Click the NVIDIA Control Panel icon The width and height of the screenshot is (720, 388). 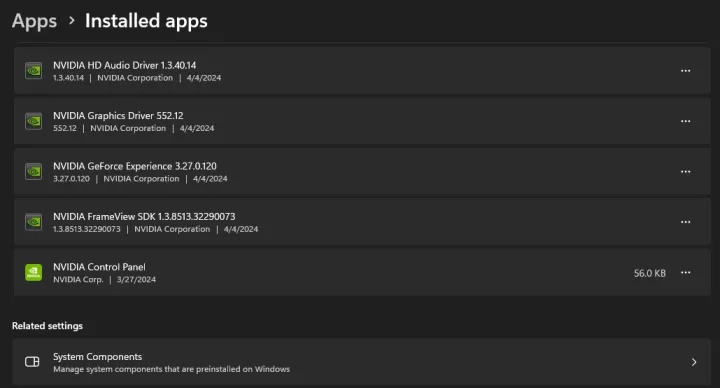pos(34,273)
